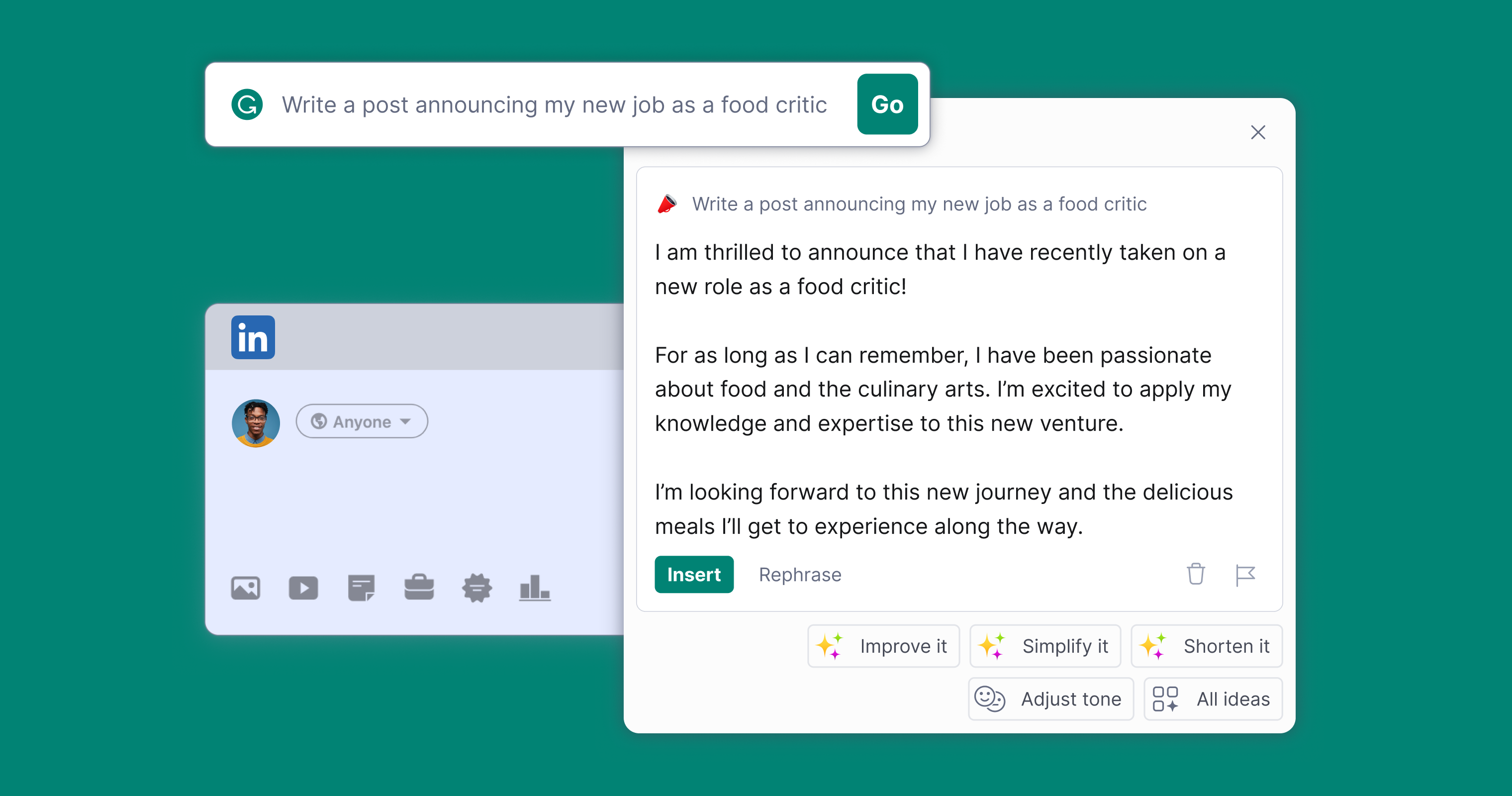This screenshot has height=796, width=1512.
Task: Click the megaphone icon beside the prompt
Action: click(667, 204)
